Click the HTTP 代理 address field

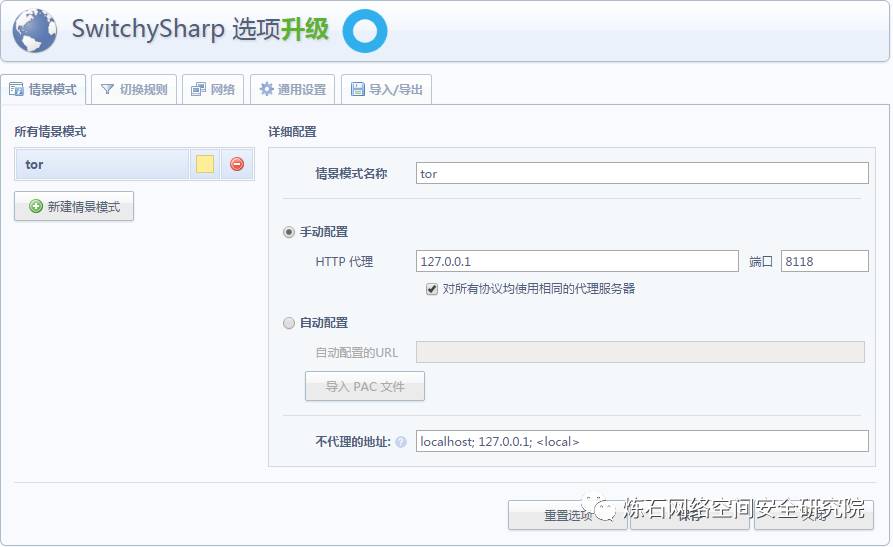[577, 261]
